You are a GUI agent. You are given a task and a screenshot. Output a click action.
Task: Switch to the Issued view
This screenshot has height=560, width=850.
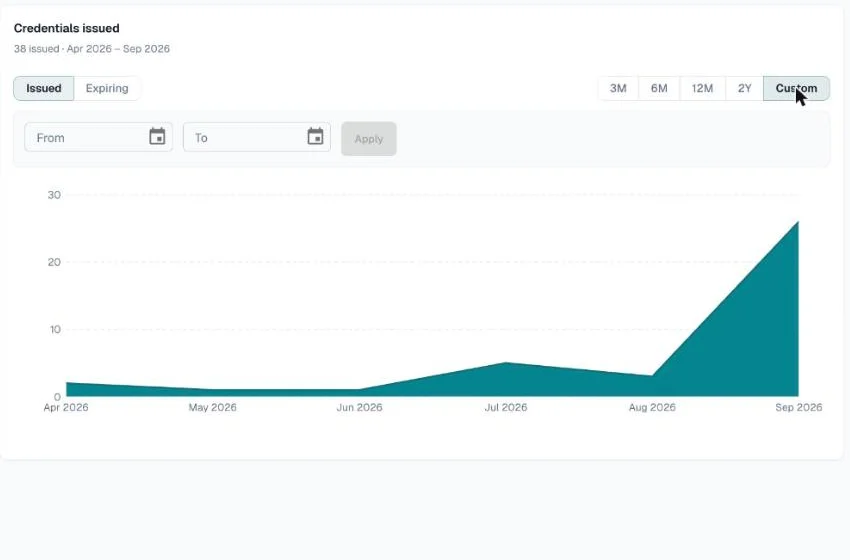pyautogui.click(x=44, y=88)
